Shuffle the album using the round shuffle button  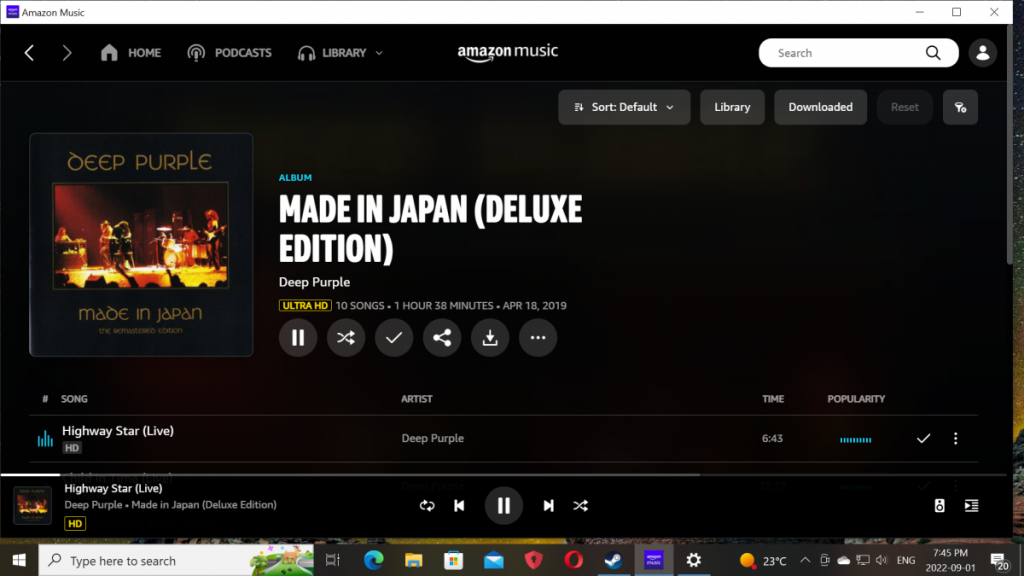345,338
